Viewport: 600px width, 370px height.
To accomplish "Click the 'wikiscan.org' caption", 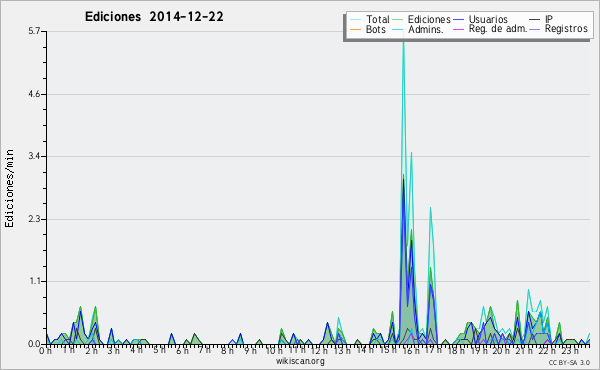I will [x=300, y=360].
